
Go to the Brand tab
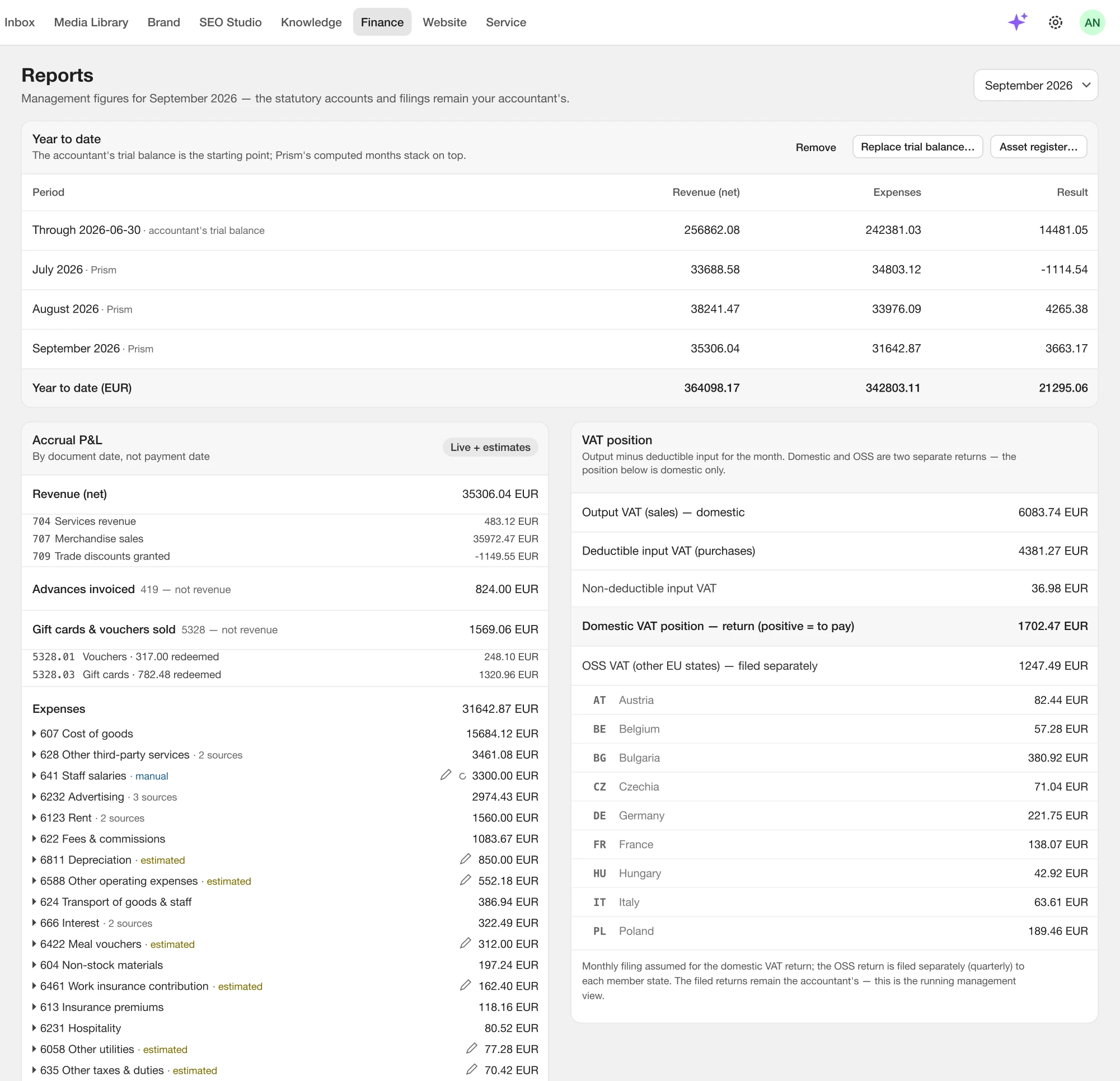pos(163,22)
